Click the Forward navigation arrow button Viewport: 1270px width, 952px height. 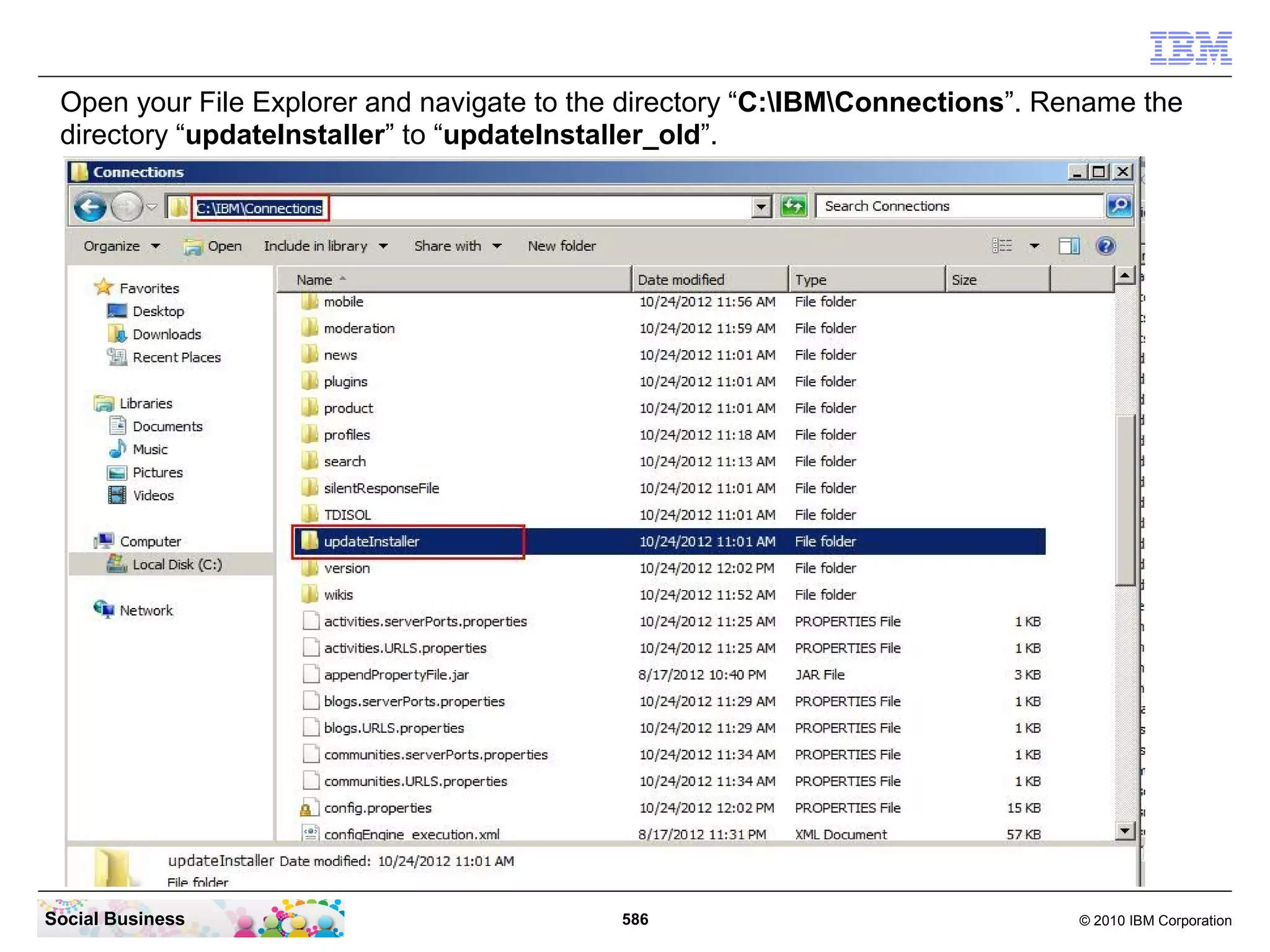point(127,208)
